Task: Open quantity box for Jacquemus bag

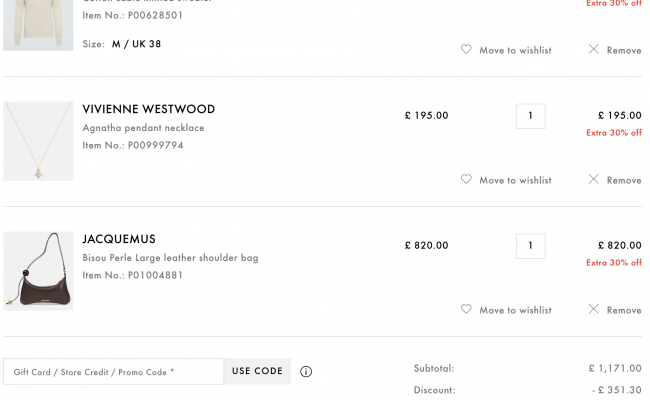Action: click(531, 246)
